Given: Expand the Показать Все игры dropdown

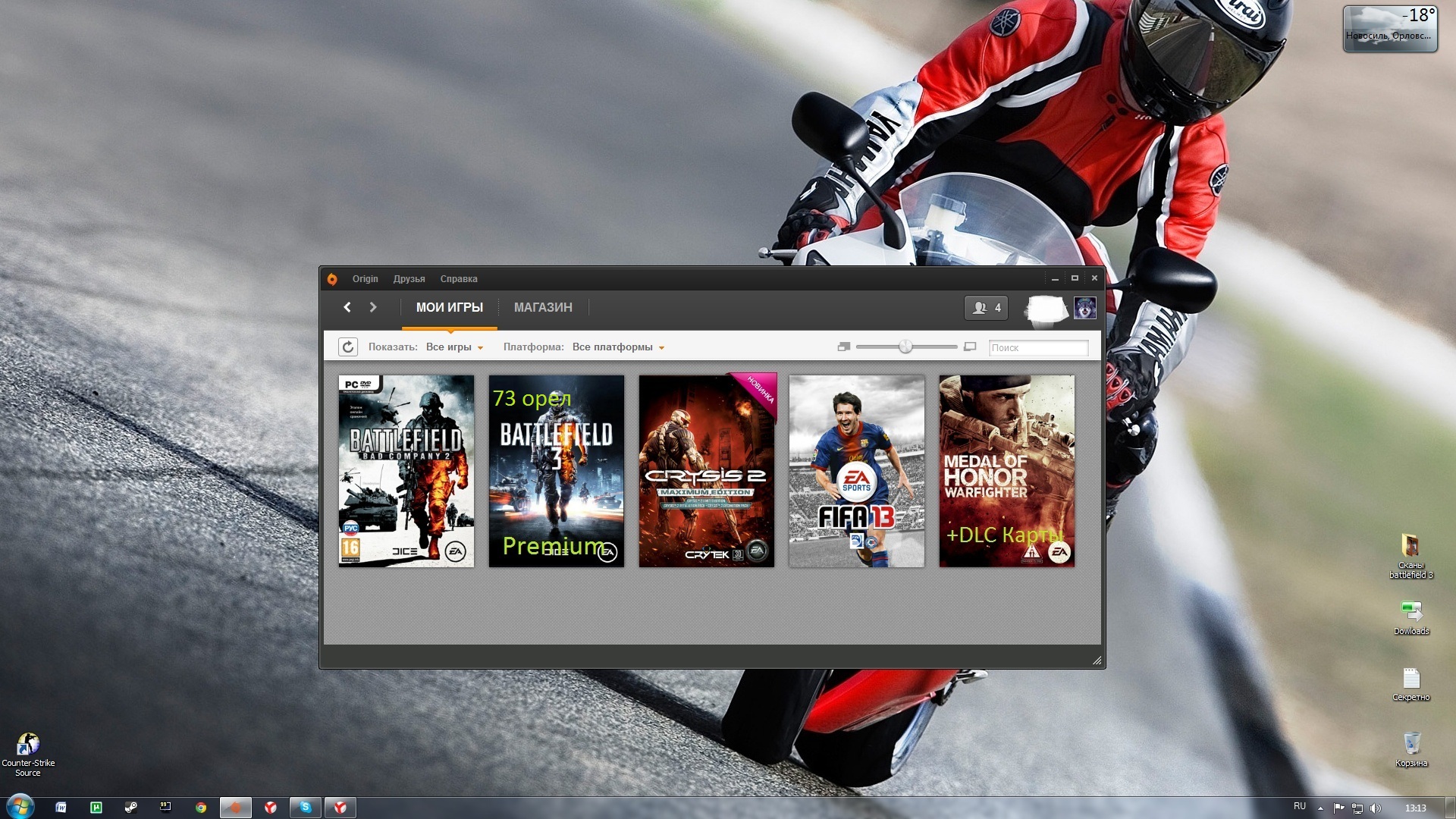Looking at the screenshot, I should [x=454, y=347].
